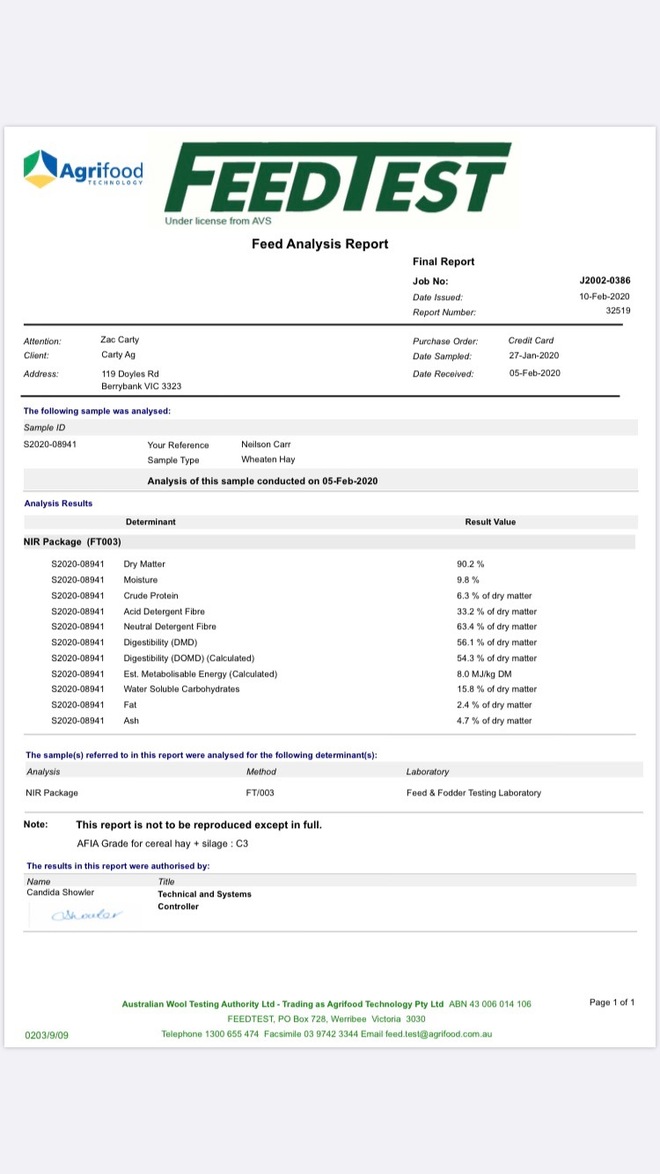660x1174 pixels.
Task: Select DOMD value 54.3 % of dry matter
Action: (497, 658)
